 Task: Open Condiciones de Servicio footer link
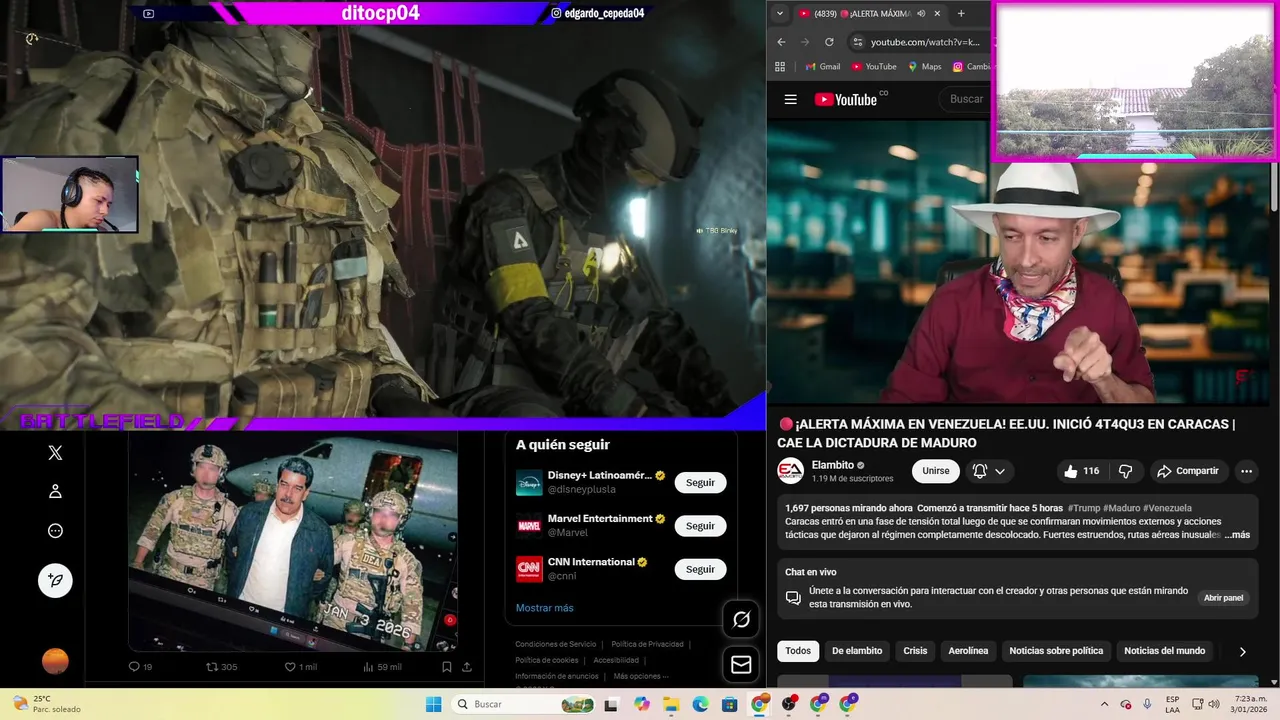(555, 644)
